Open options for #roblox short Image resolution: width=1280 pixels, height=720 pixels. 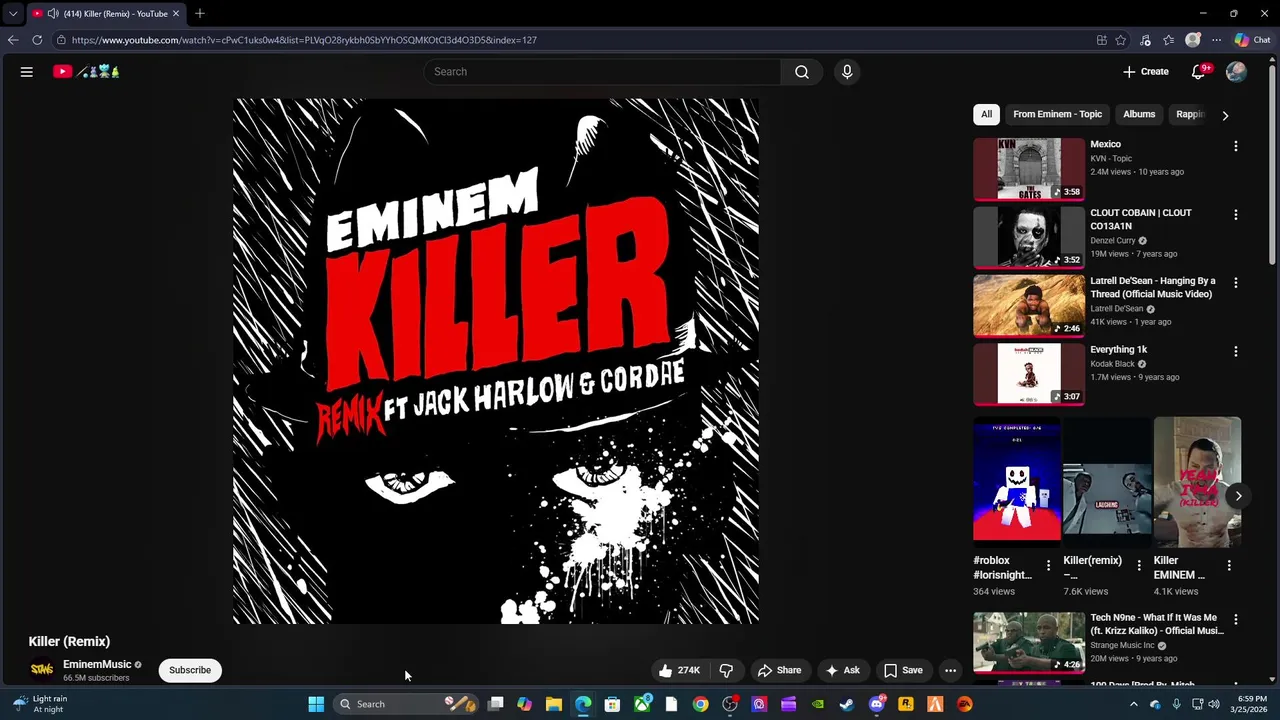point(1048,566)
